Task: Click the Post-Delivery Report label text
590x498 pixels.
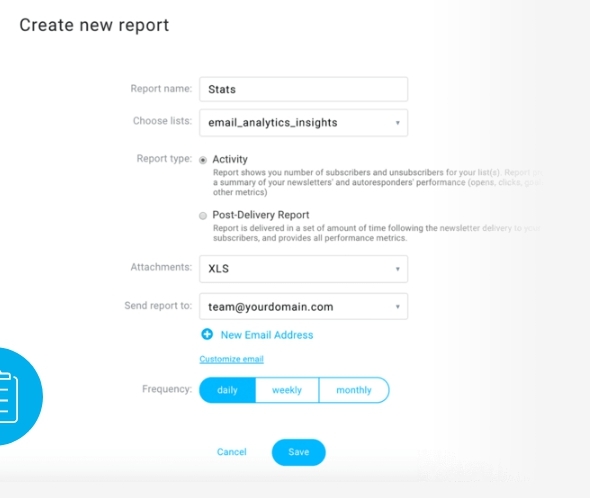Action: point(261,215)
